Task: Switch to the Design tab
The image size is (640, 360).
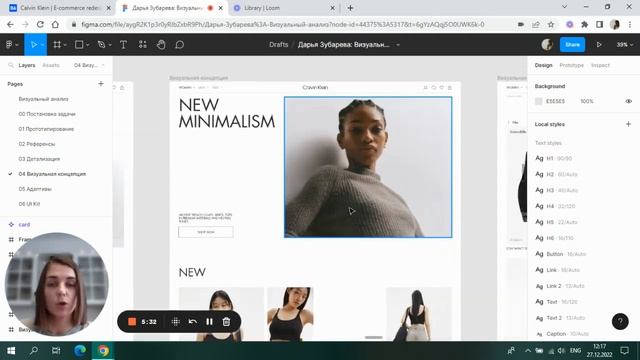Action: (x=543, y=65)
